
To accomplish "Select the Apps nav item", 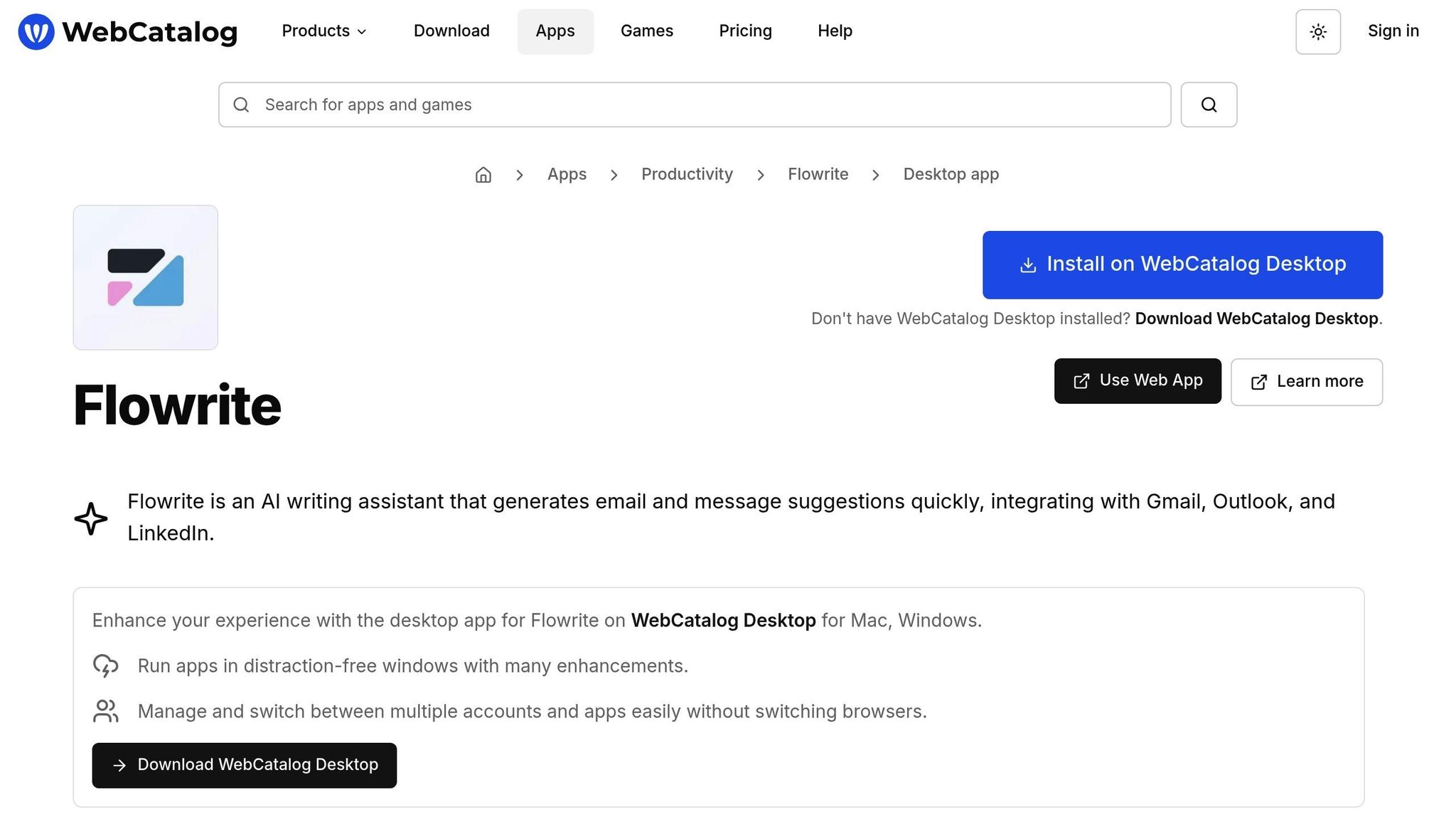I will click(555, 31).
